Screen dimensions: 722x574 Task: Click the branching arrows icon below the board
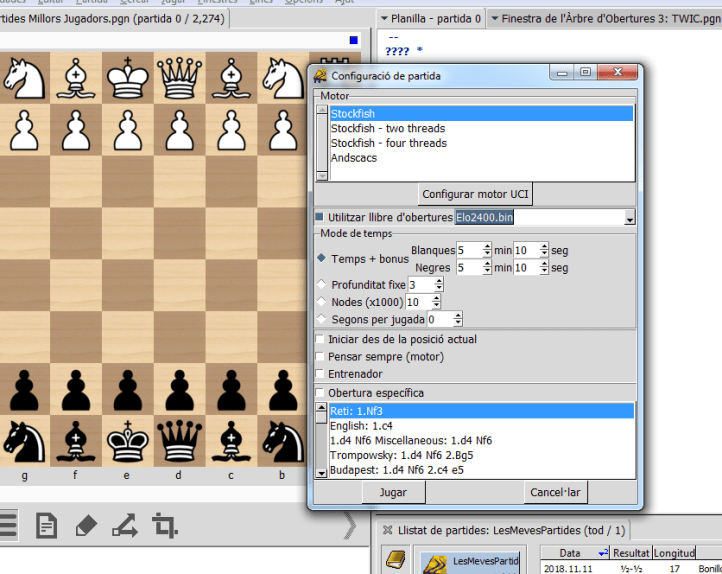click(125, 526)
